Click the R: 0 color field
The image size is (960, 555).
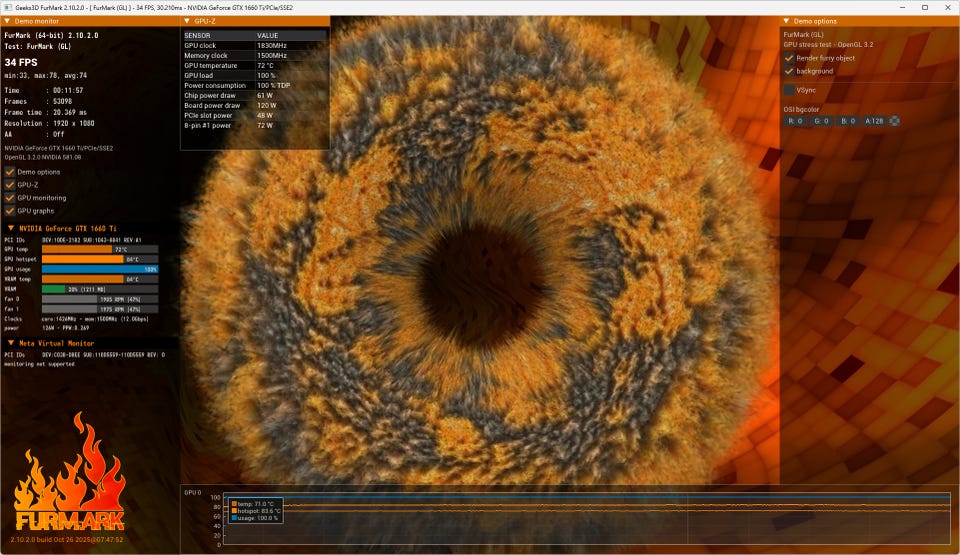point(795,121)
